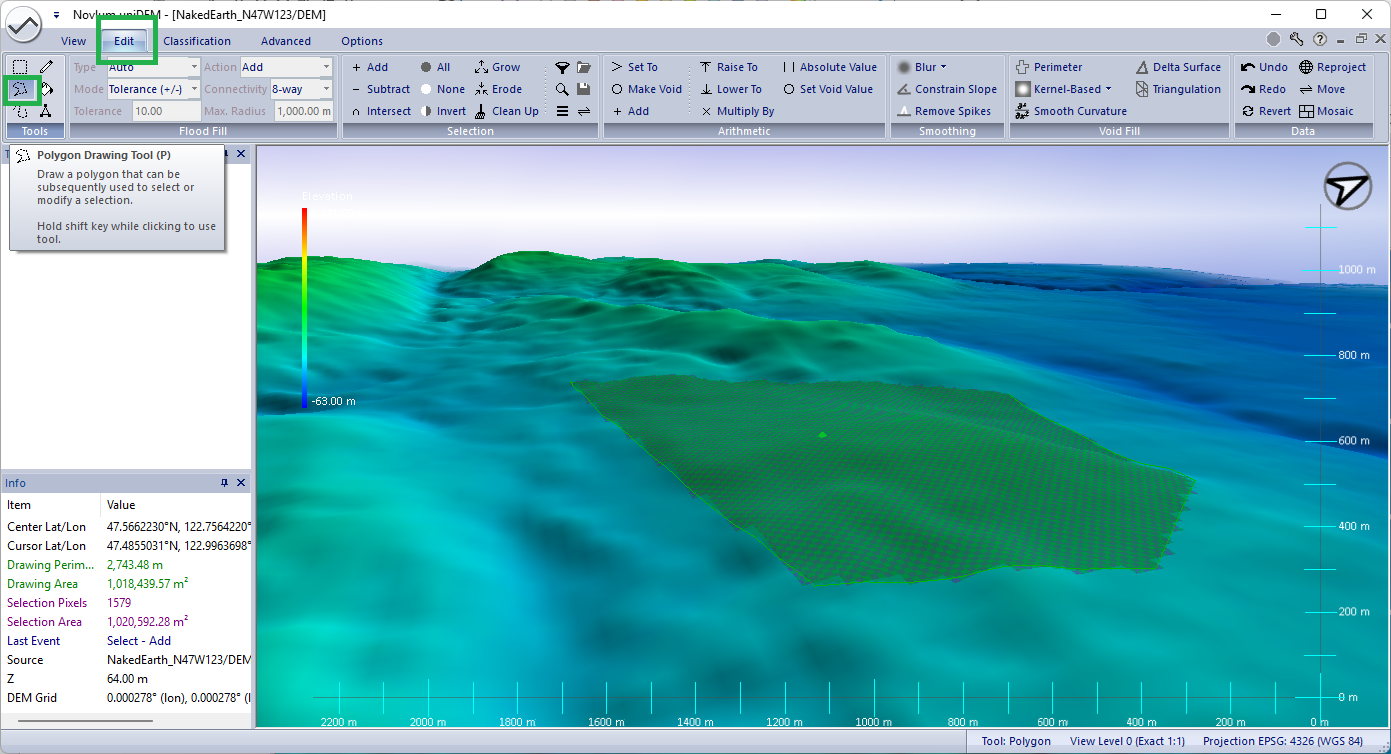This screenshot has height=754, width=1391.
Task: Pin the Info panel
Action: pos(225,483)
